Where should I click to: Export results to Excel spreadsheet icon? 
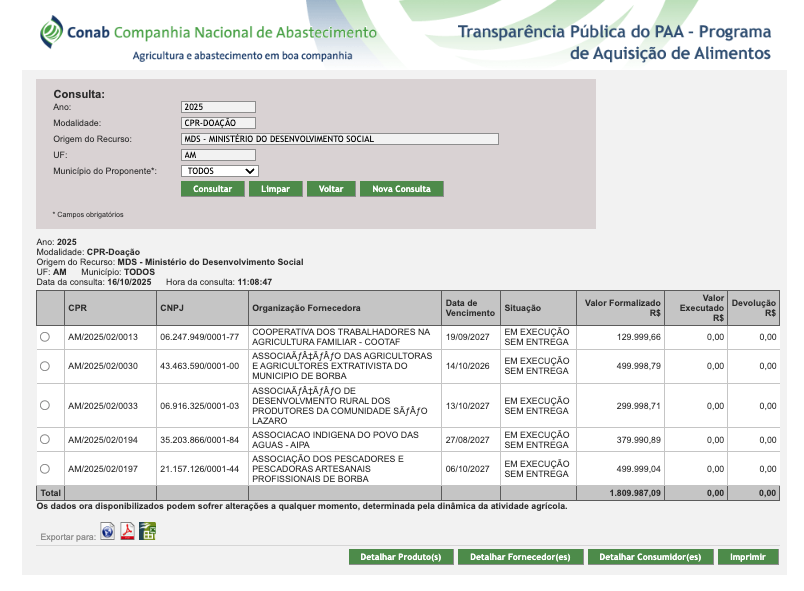click(x=147, y=531)
